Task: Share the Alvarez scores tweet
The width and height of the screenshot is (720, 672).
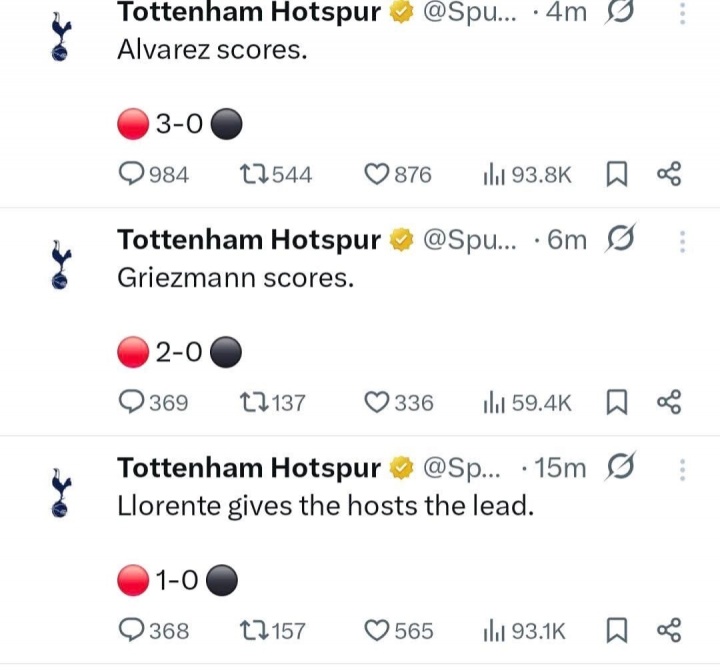Action: tap(668, 175)
